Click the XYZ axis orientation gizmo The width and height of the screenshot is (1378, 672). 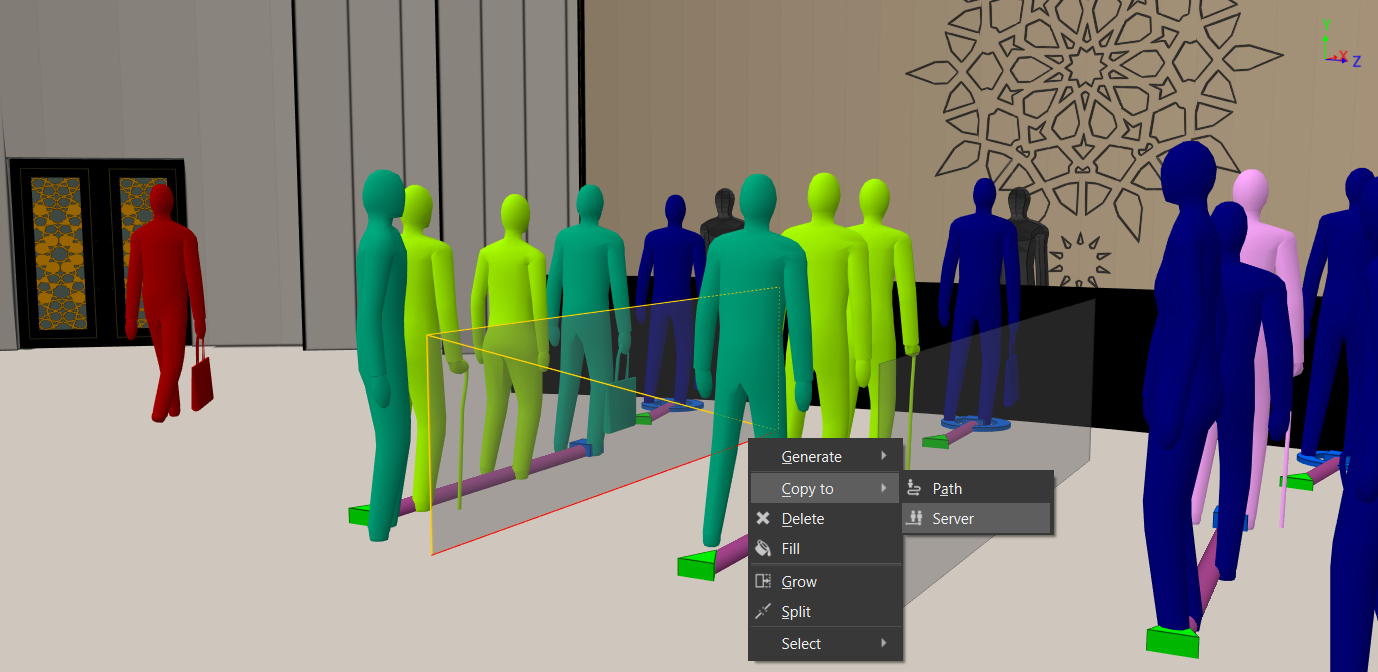[1340, 52]
